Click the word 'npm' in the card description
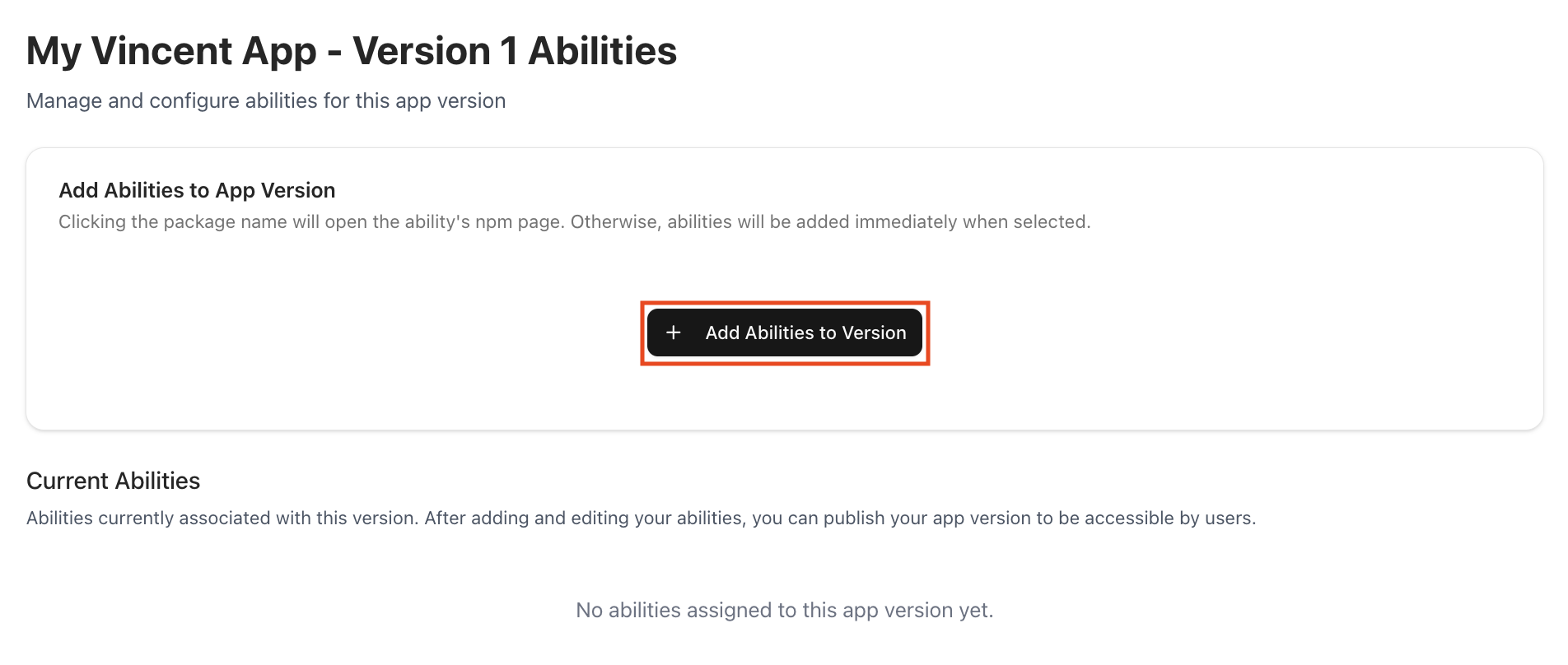Screen dimensions: 1568x665 coord(493,222)
